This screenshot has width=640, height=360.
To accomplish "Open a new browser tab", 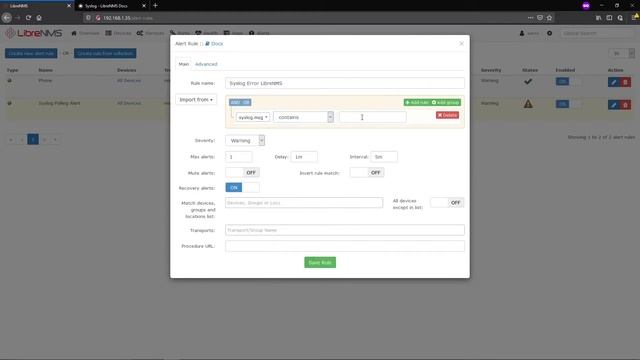I will 155,6.
